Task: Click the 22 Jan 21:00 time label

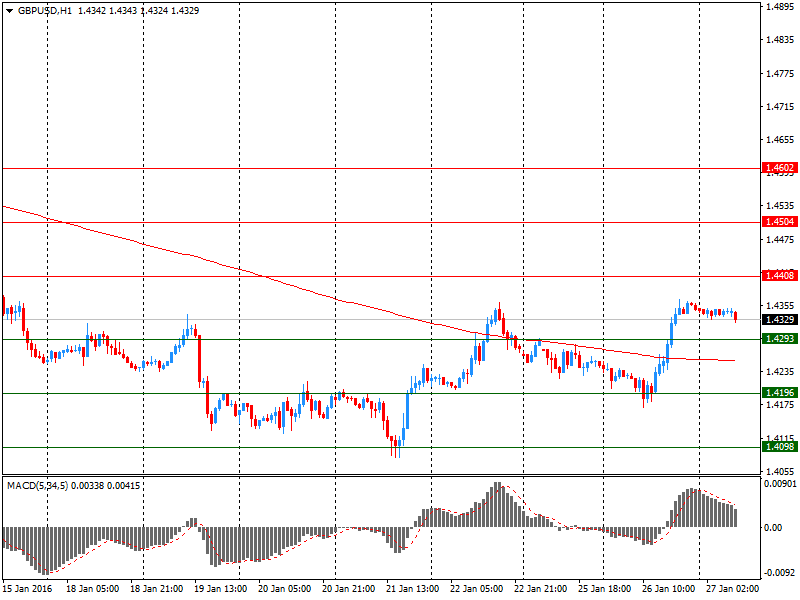Action: [541, 589]
